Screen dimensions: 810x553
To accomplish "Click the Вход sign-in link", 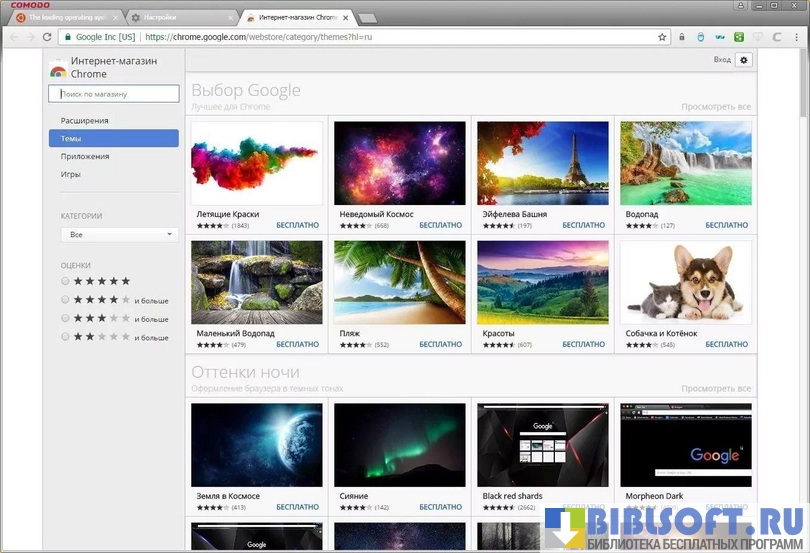I will pos(721,60).
